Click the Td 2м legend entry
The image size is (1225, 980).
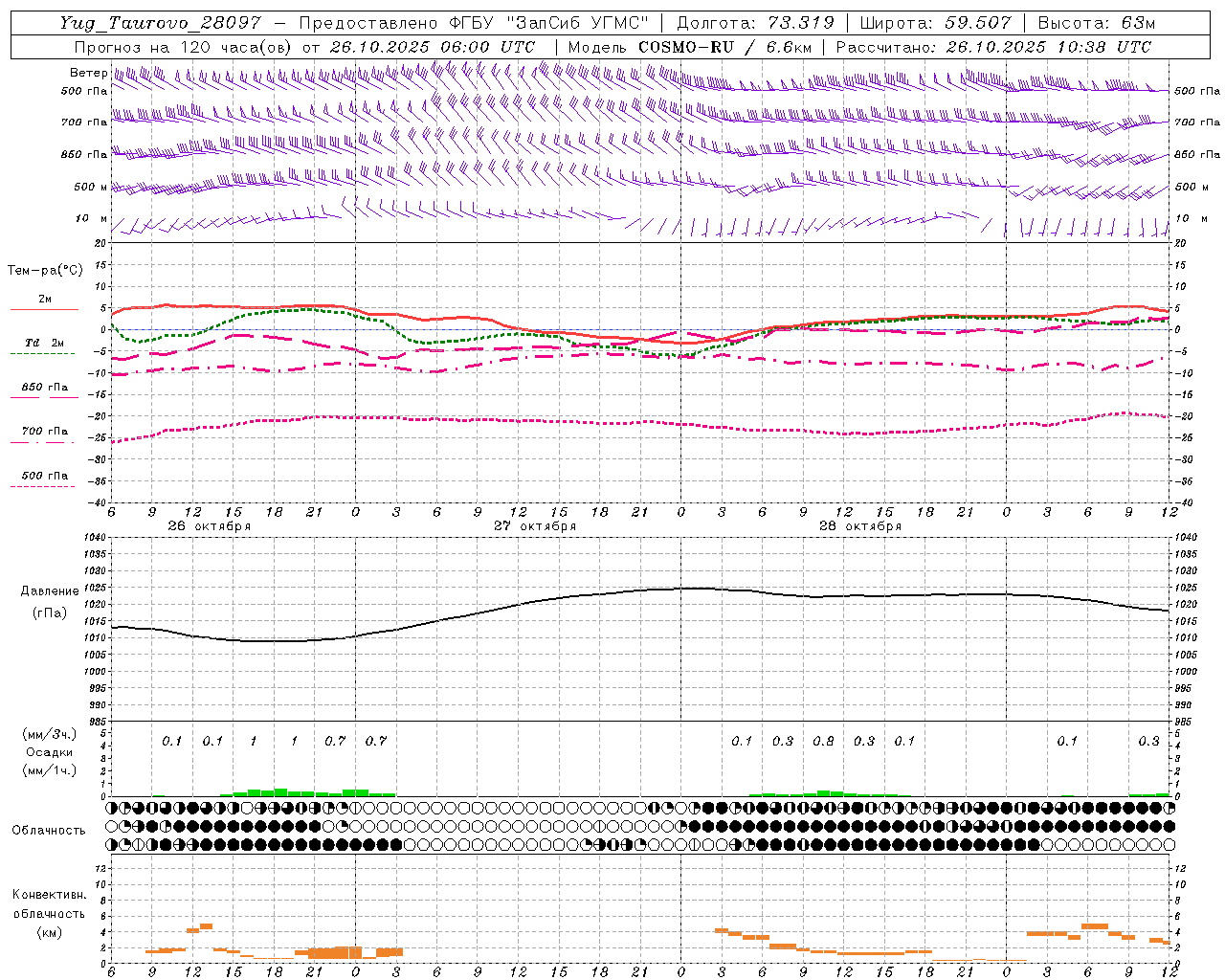coord(44,343)
